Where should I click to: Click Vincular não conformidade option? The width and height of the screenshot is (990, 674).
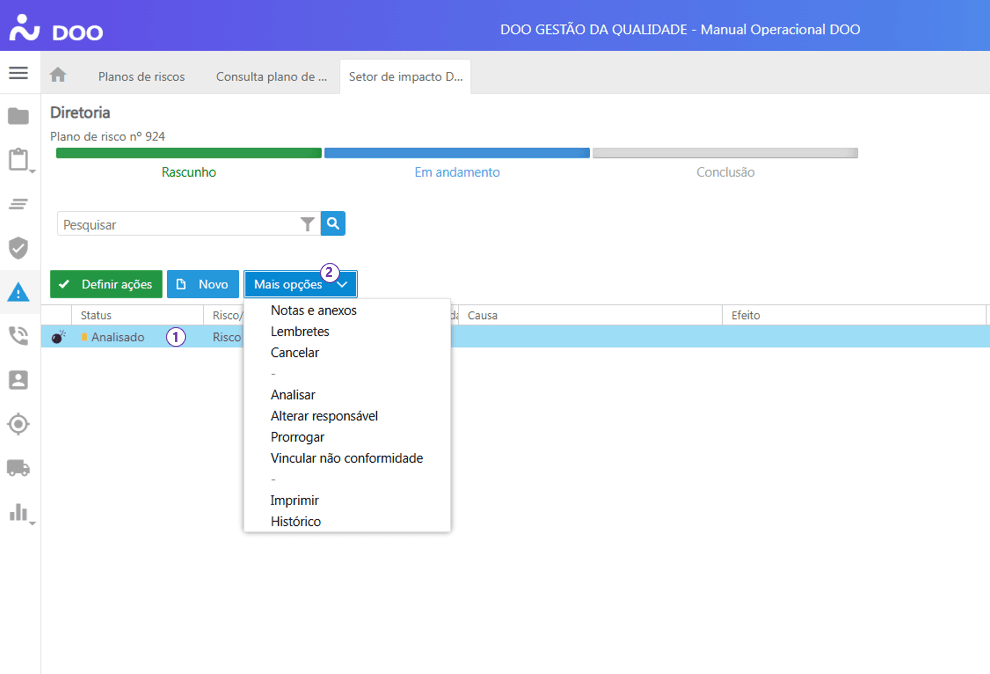(346, 458)
